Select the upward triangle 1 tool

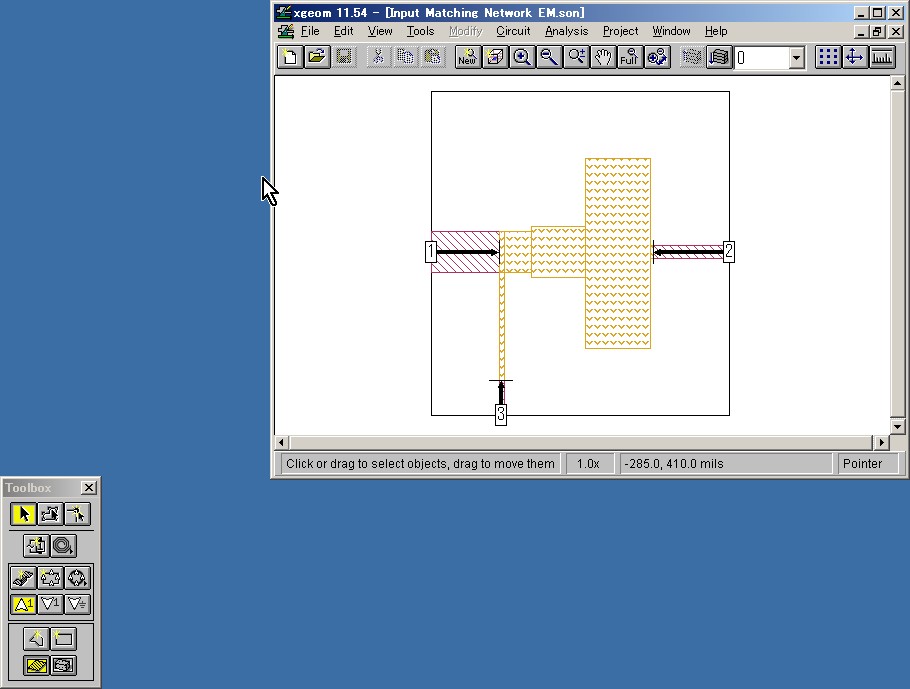click(23, 604)
